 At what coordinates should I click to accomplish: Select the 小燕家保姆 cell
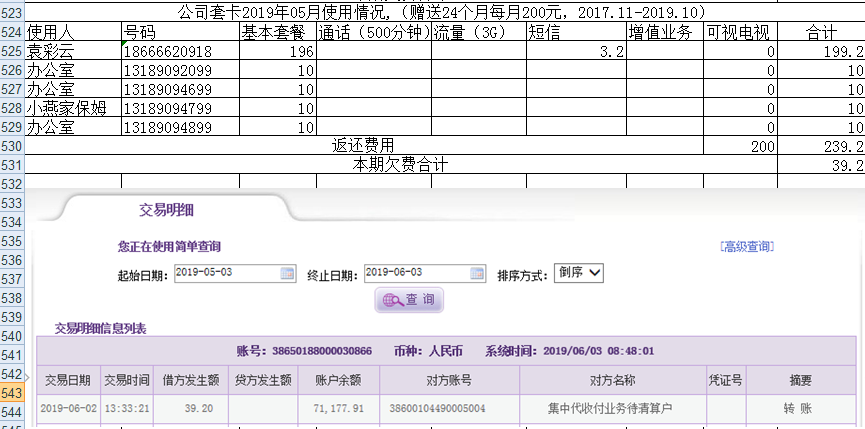pos(72,108)
